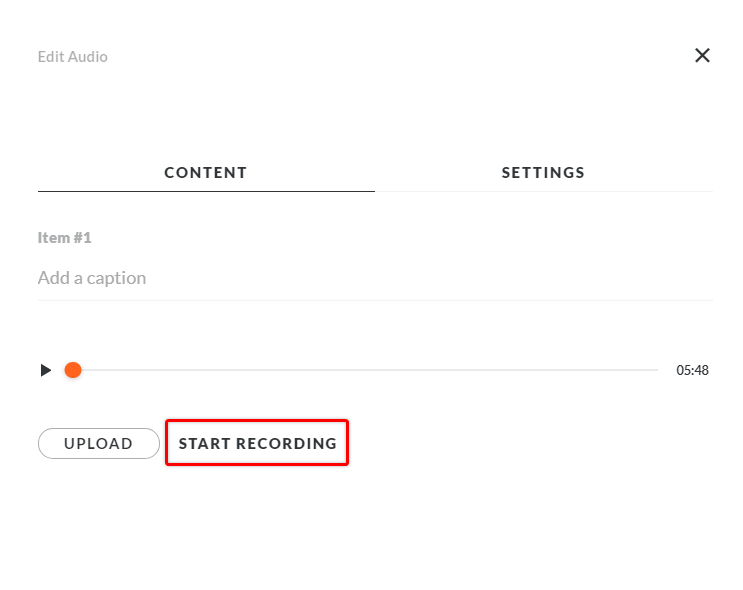Switch to the SETTINGS tab

(x=543, y=172)
